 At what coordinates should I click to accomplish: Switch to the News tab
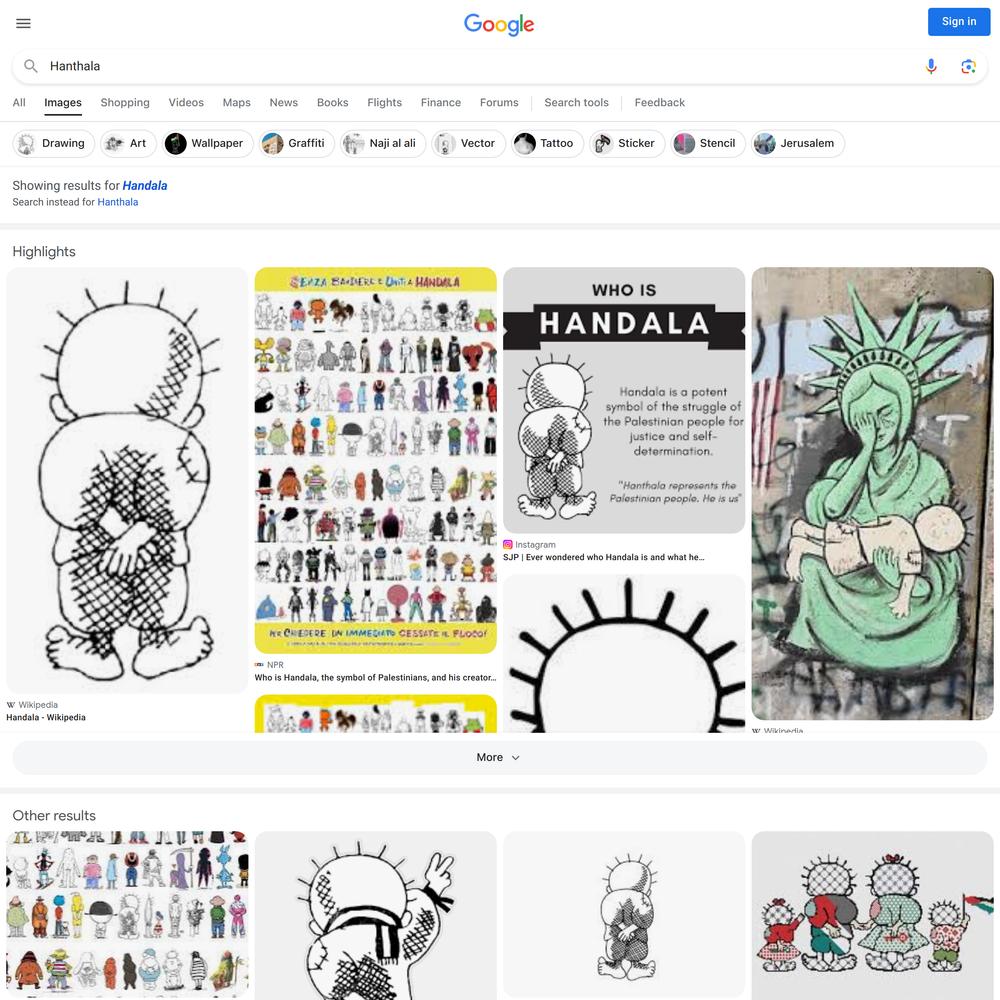[283, 103]
